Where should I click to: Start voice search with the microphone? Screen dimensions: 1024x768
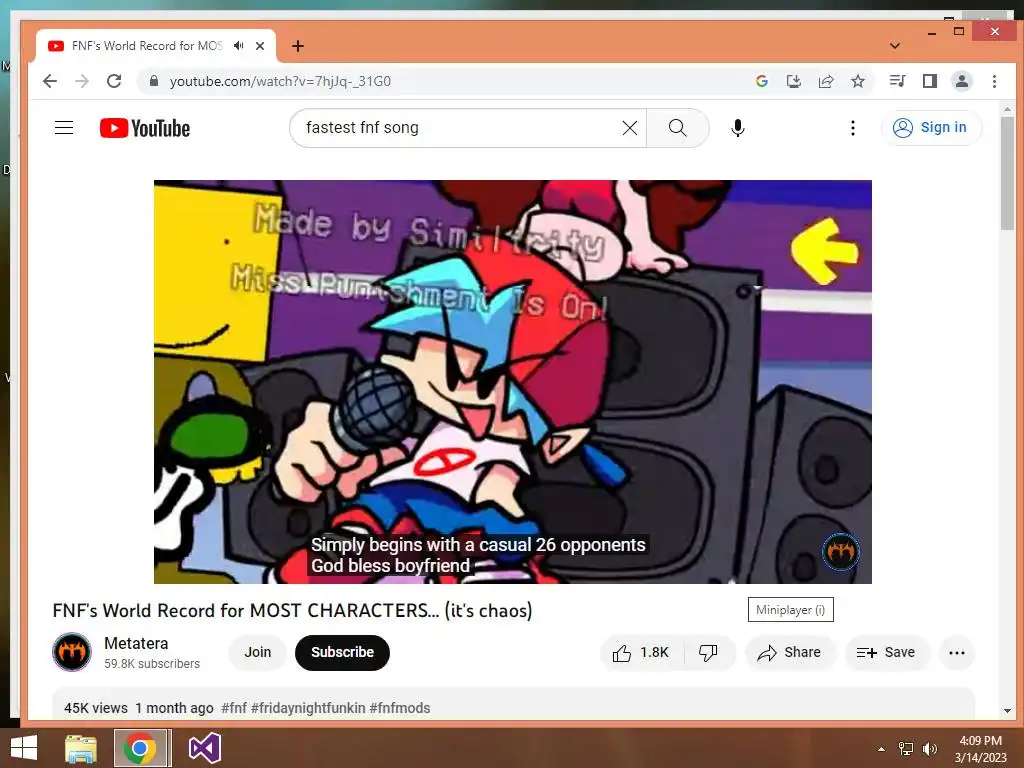738,128
